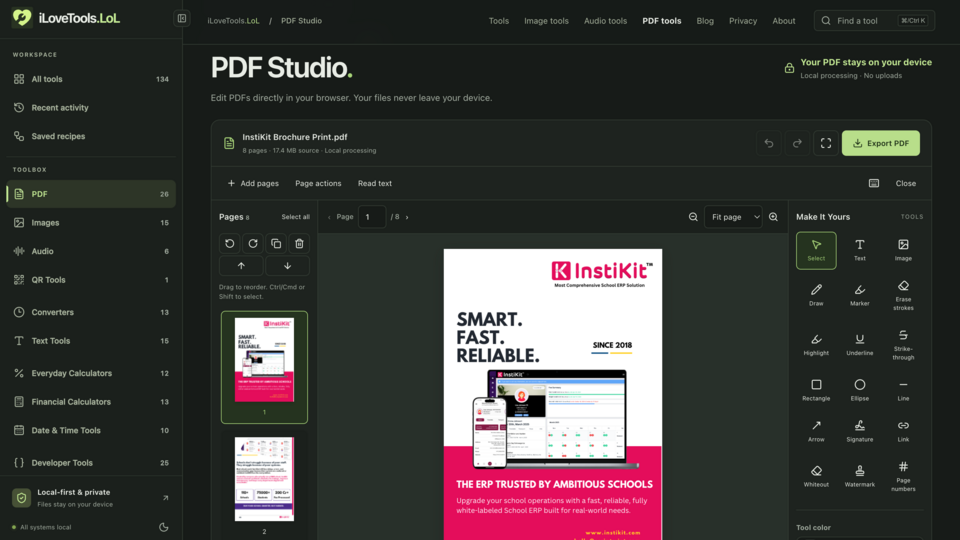Viewport: 960px width, 540px height.
Task: Zoom out of the PDF page
Action: pyautogui.click(x=693, y=217)
